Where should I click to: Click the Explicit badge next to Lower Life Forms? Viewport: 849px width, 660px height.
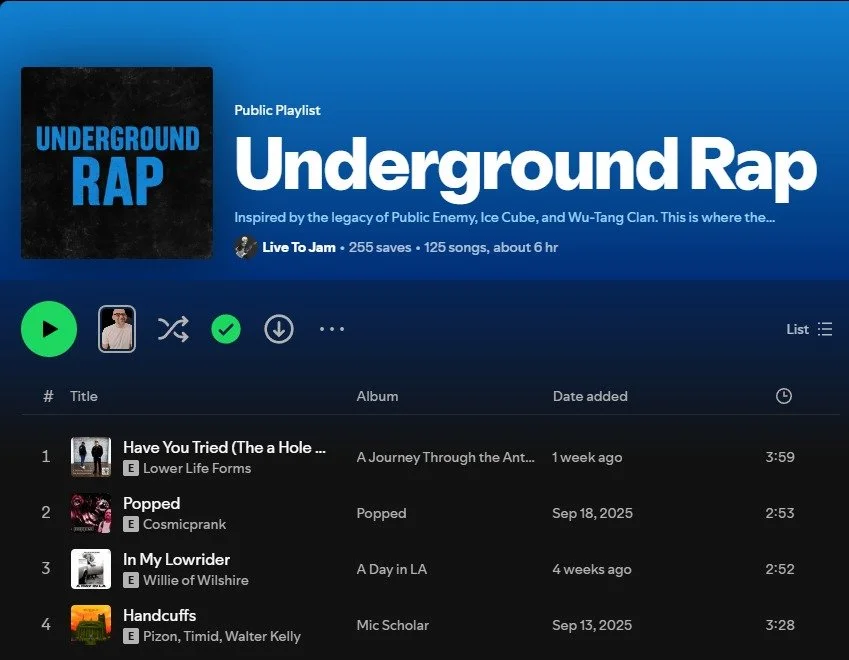(x=131, y=468)
